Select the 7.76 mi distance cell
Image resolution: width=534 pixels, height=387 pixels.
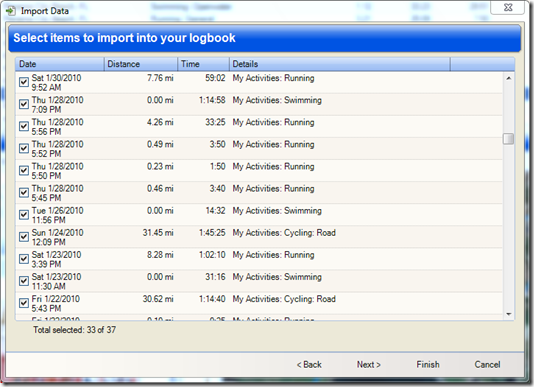[x=160, y=78]
